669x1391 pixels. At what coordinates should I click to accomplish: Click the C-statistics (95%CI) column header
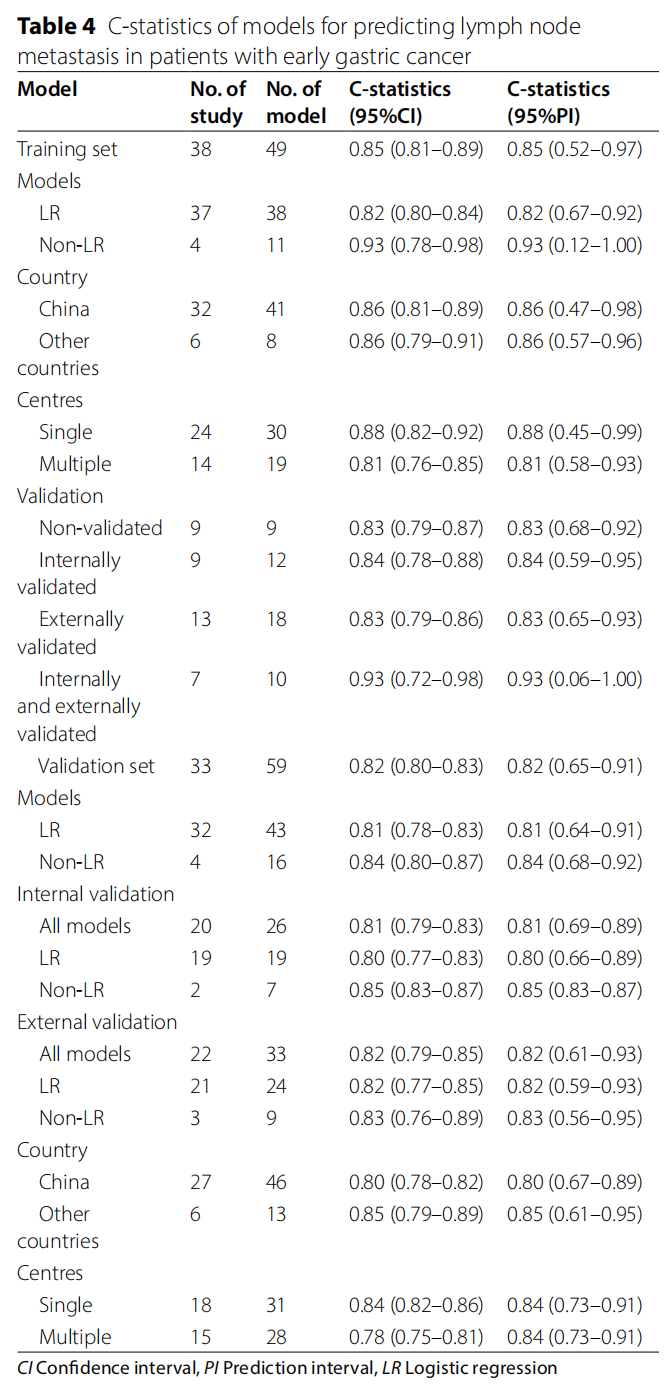pyautogui.click(x=400, y=102)
